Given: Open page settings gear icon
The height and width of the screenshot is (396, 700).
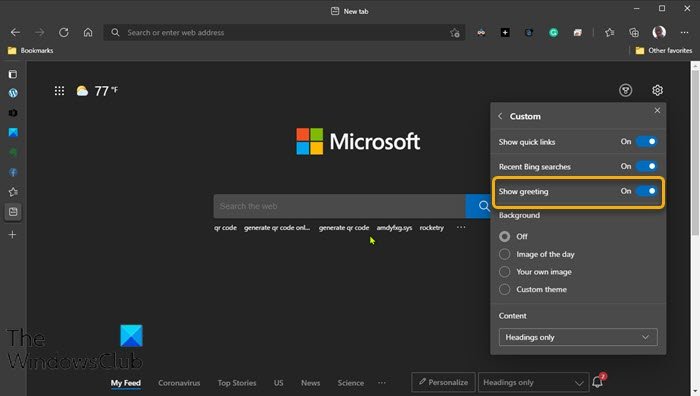Looking at the screenshot, I should (x=657, y=91).
